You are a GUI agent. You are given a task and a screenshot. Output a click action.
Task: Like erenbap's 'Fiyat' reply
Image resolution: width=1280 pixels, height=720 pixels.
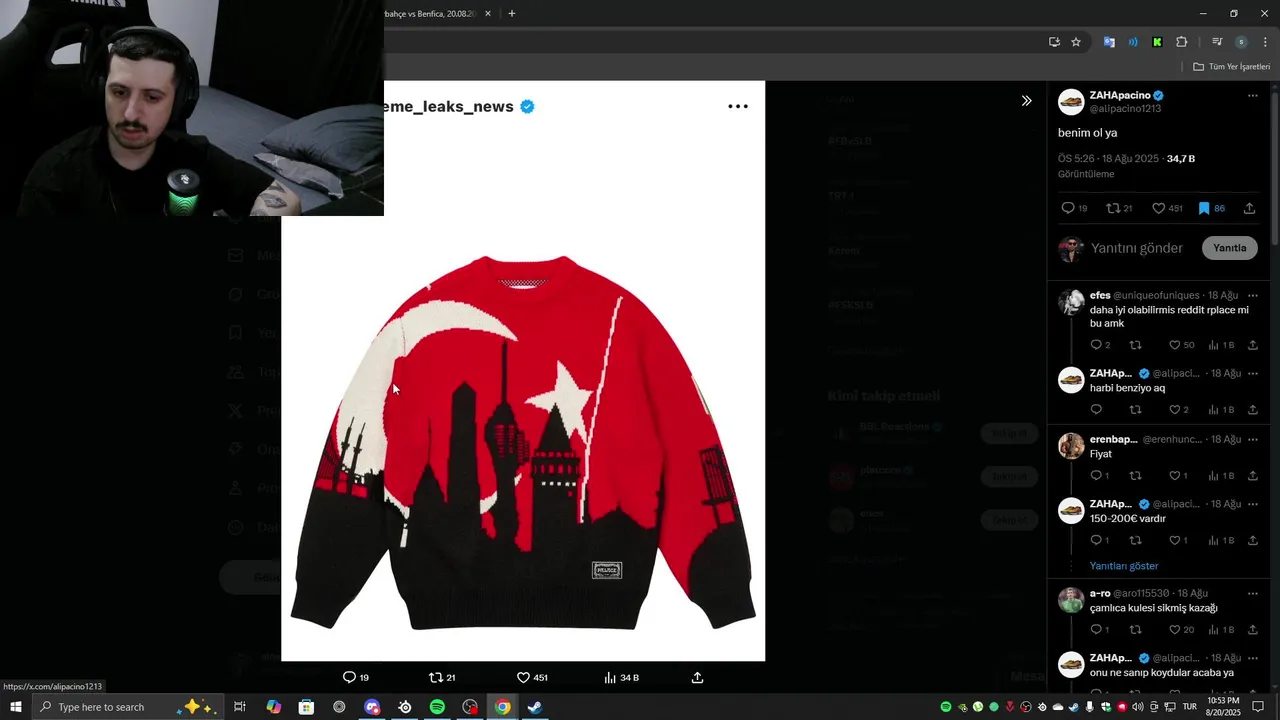click(1179, 475)
